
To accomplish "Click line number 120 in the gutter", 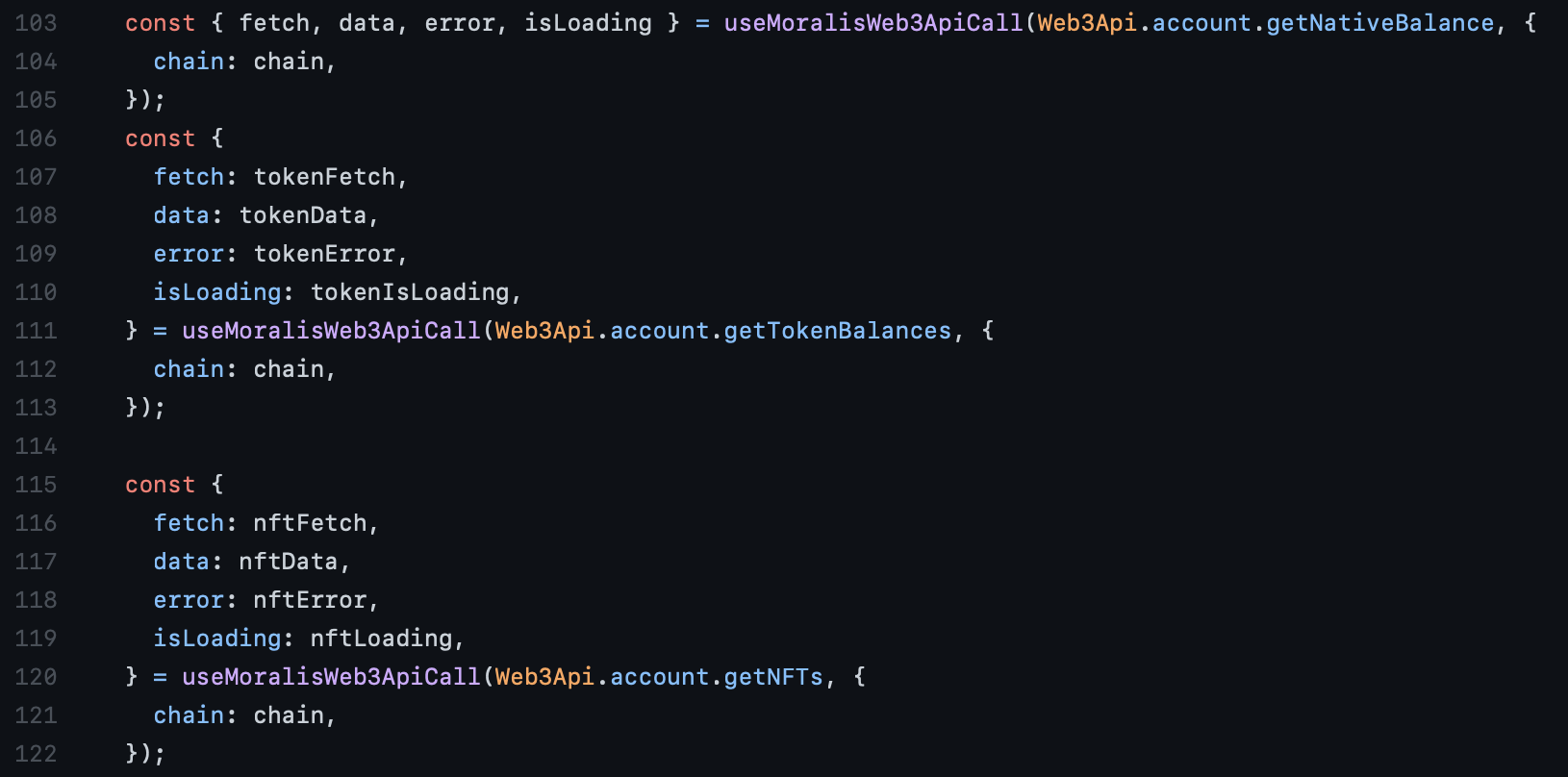I will (x=36, y=677).
